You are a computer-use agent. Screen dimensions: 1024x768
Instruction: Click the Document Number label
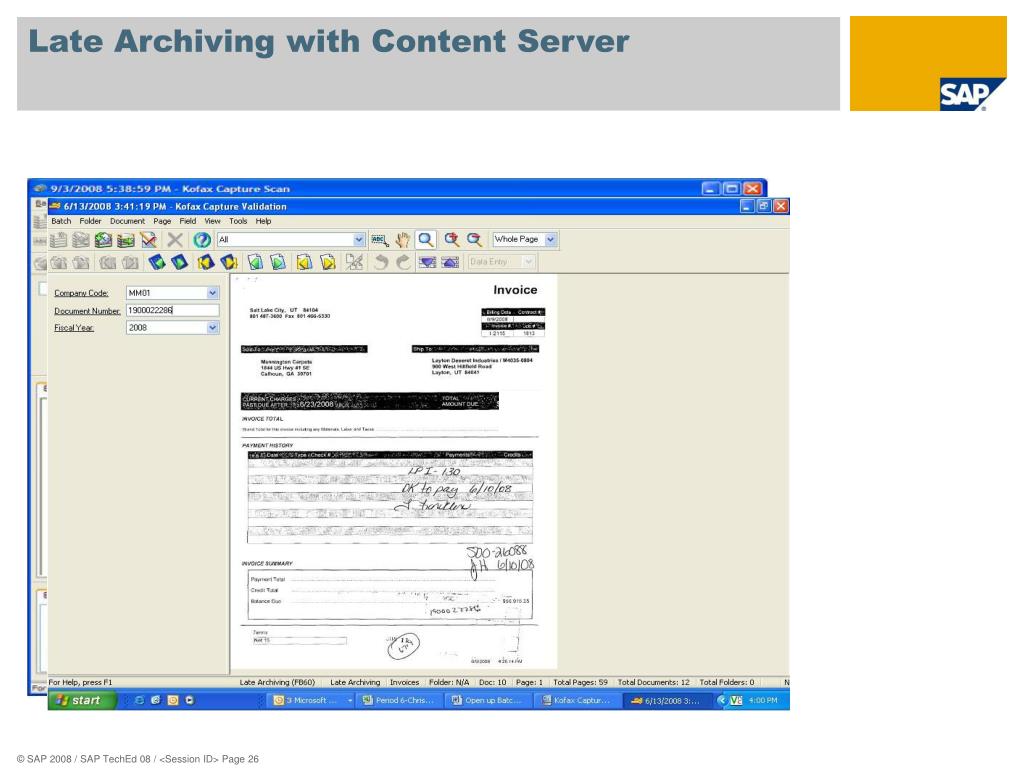87,311
